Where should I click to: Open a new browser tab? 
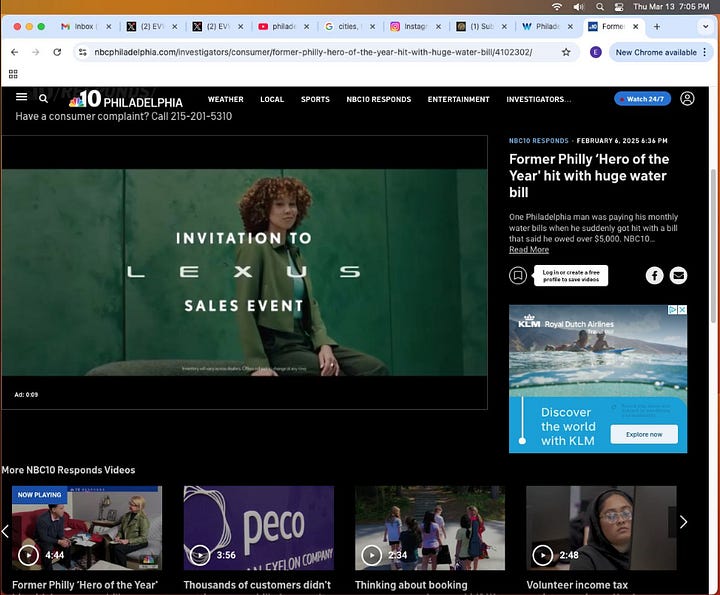657,27
